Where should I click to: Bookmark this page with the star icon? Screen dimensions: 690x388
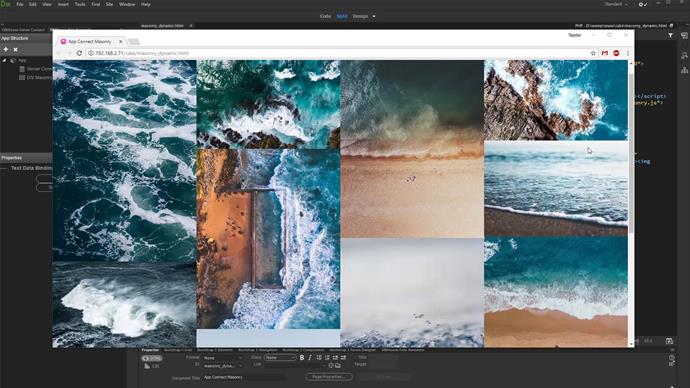coord(593,53)
